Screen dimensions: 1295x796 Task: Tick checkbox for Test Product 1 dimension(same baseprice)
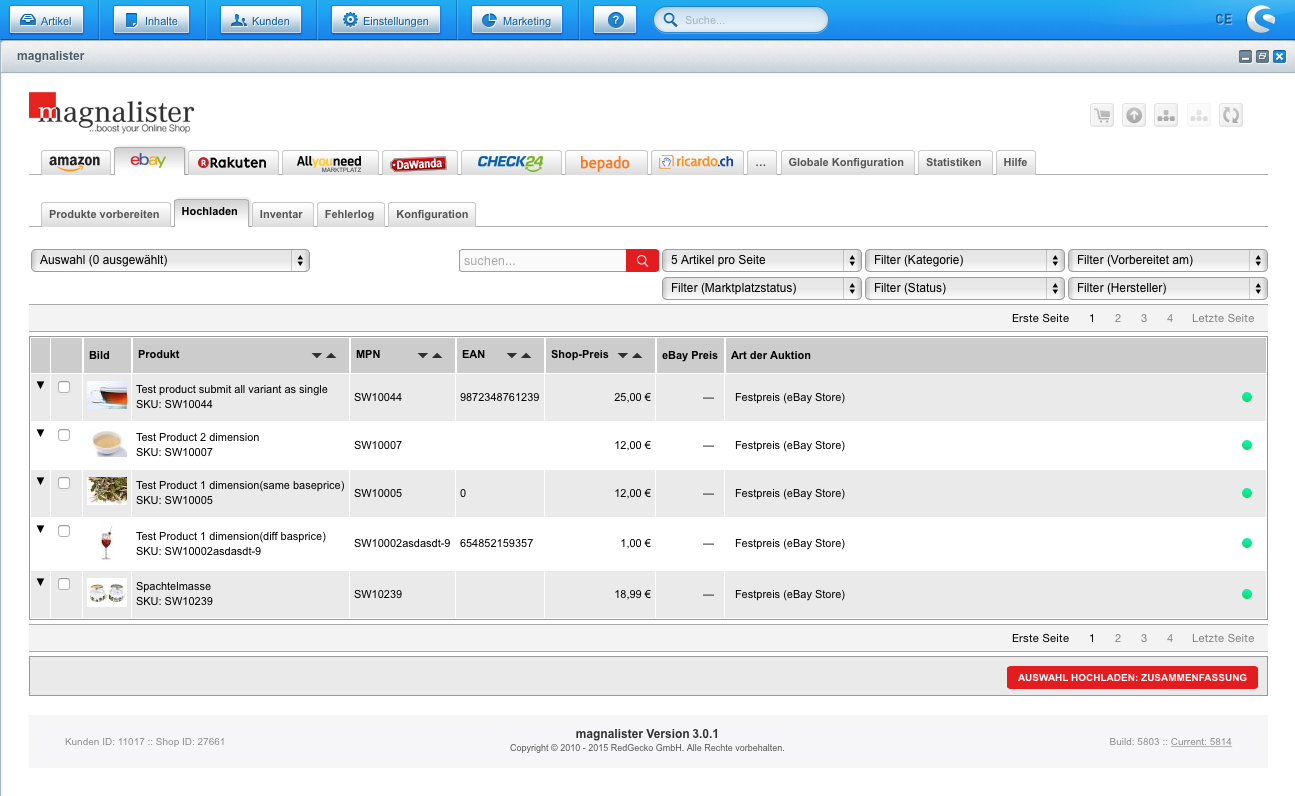pyautogui.click(x=64, y=483)
